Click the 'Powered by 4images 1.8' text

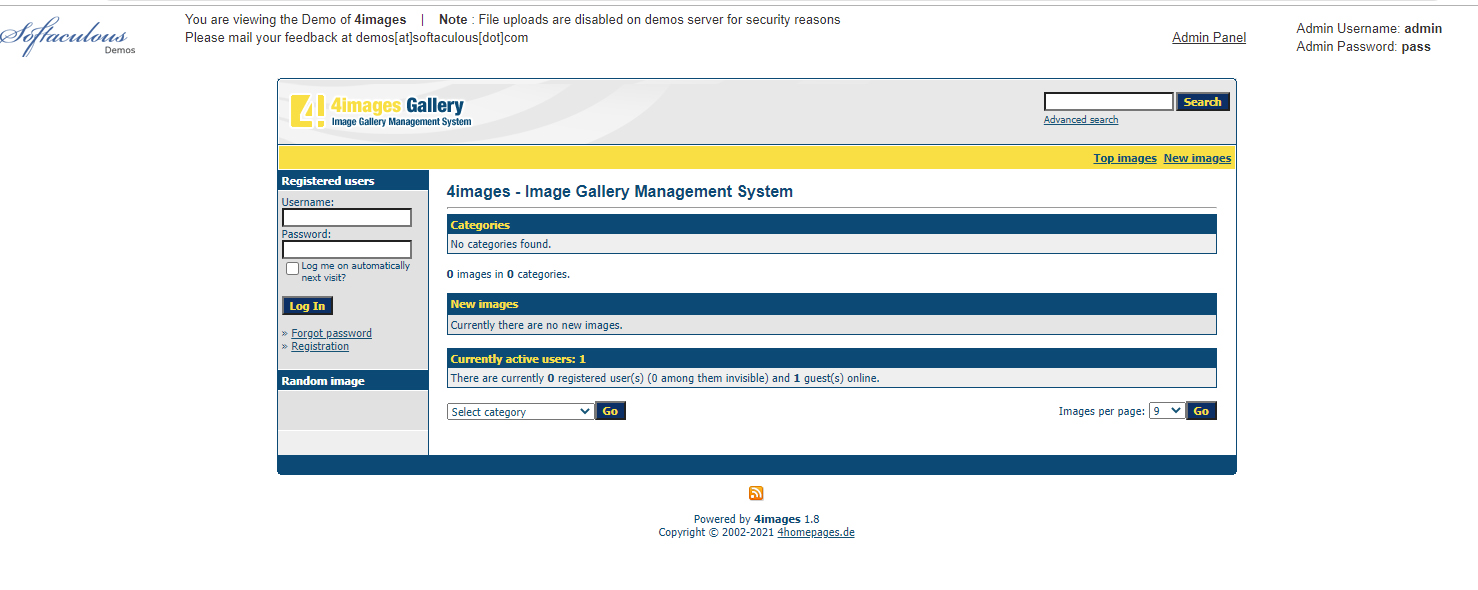click(x=756, y=519)
